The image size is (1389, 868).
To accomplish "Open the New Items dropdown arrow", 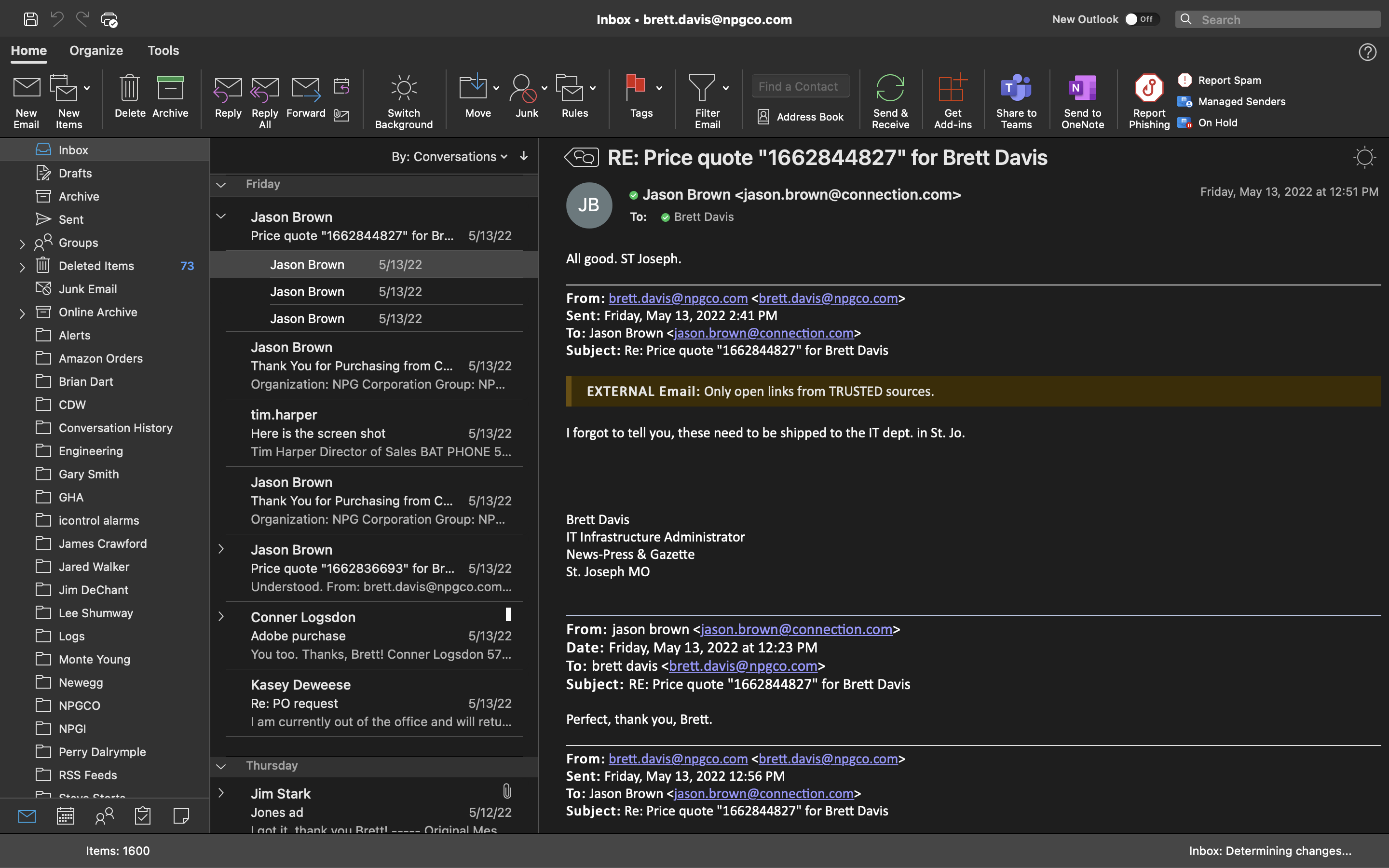I will [x=87, y=88].
